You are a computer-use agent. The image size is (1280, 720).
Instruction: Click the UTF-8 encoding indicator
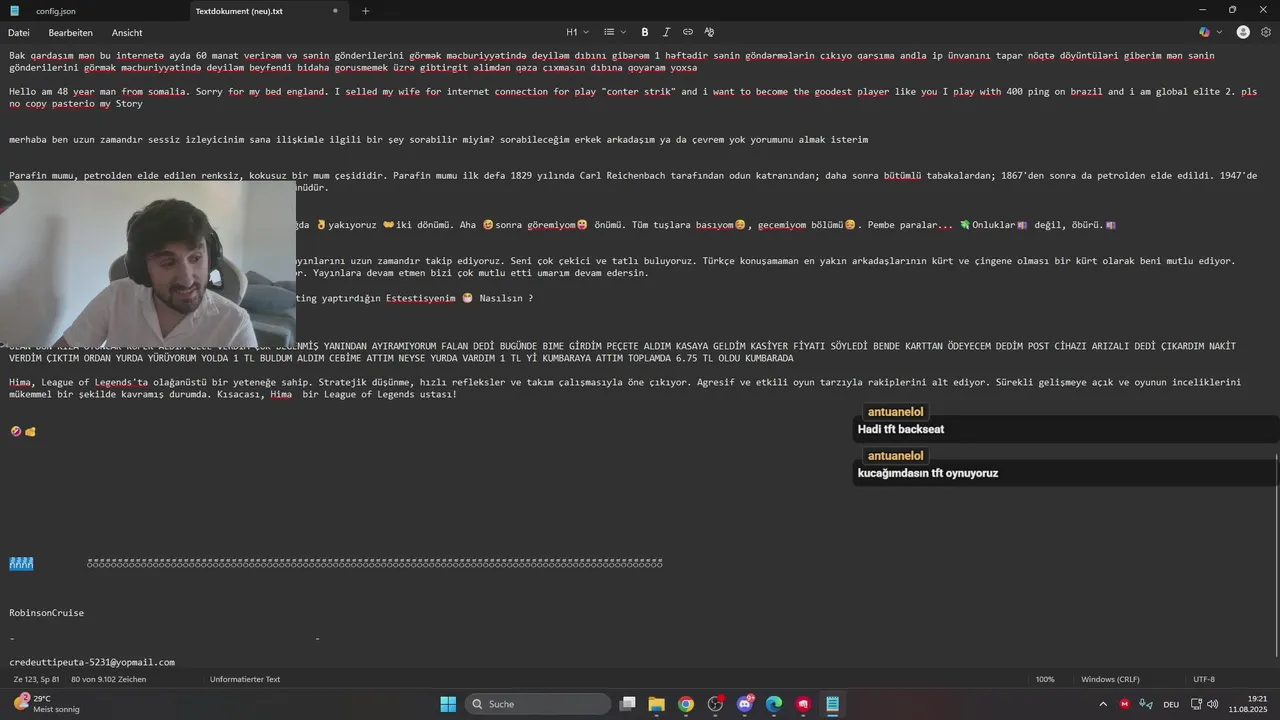1204,679
